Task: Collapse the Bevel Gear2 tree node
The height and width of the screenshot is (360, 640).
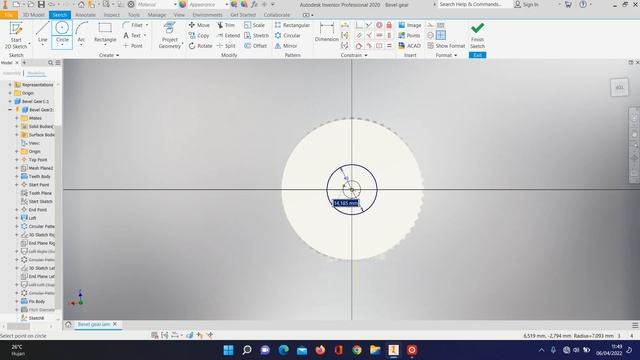Action: (x=10, y=110)
